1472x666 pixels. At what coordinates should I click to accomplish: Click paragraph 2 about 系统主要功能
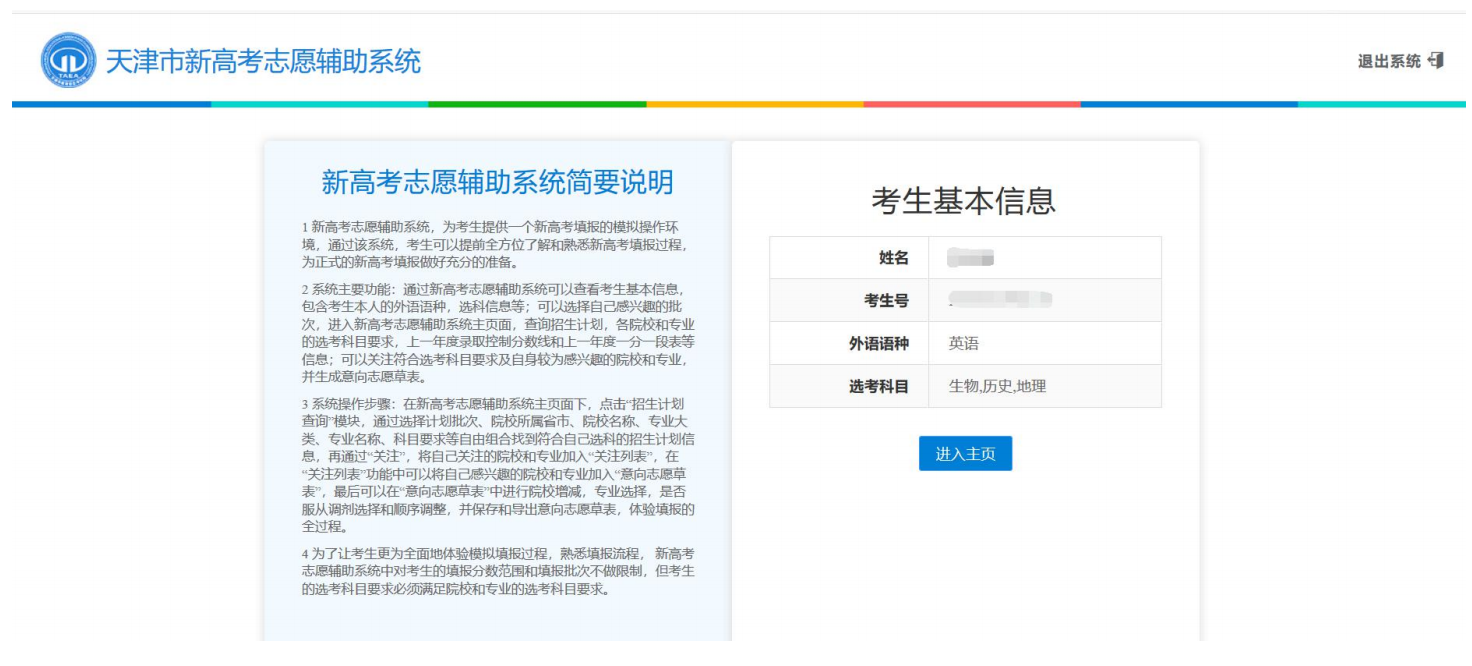click(497, 333)
